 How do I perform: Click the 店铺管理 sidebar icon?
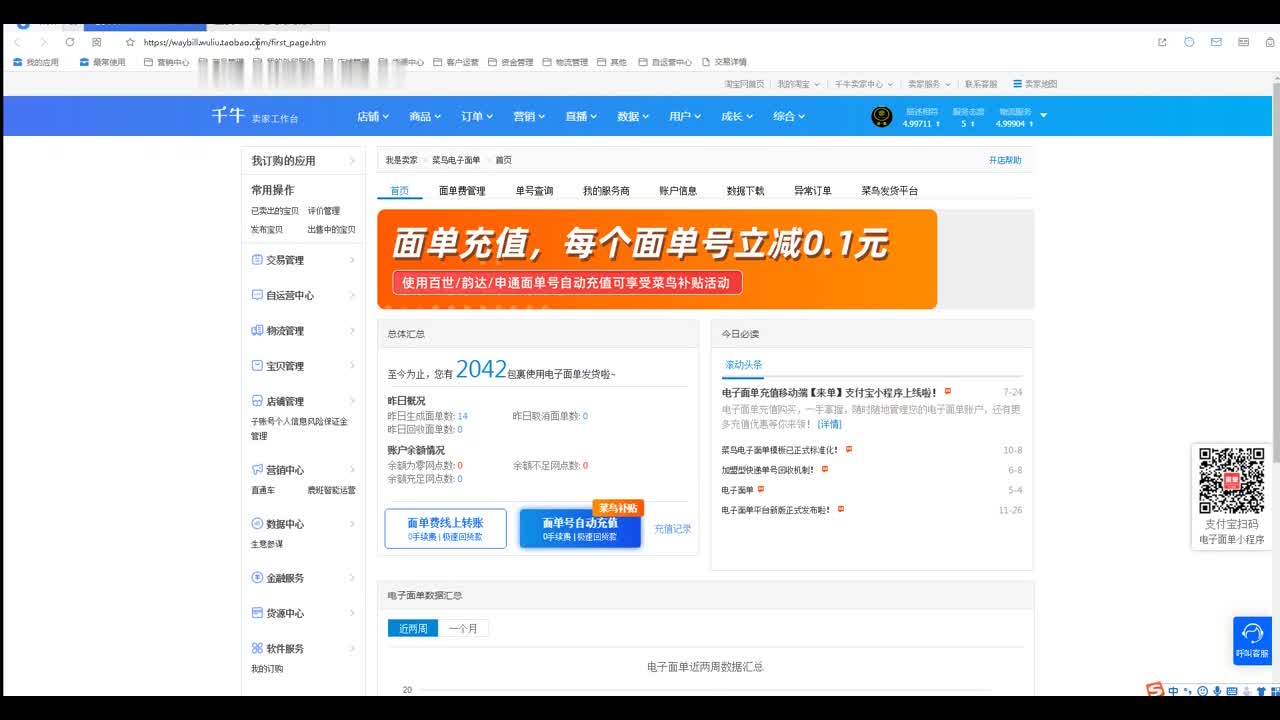pos(257,401)
